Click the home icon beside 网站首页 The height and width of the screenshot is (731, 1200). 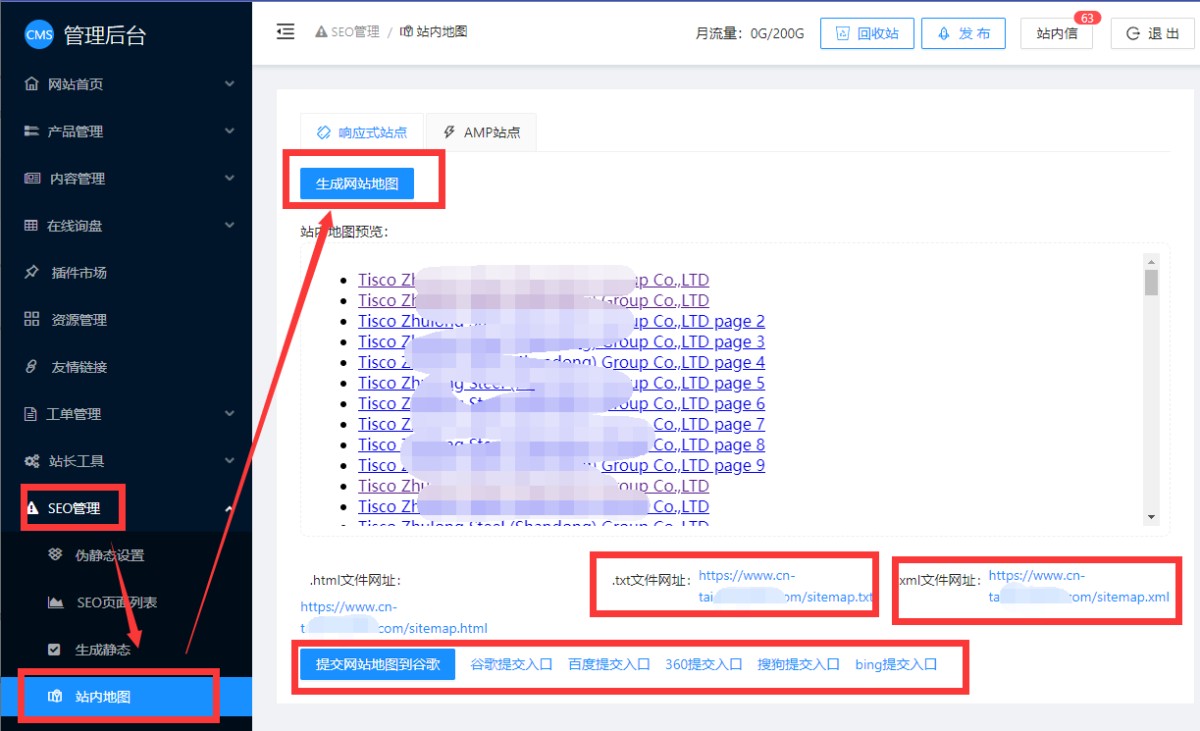click(x=31, y=84)
